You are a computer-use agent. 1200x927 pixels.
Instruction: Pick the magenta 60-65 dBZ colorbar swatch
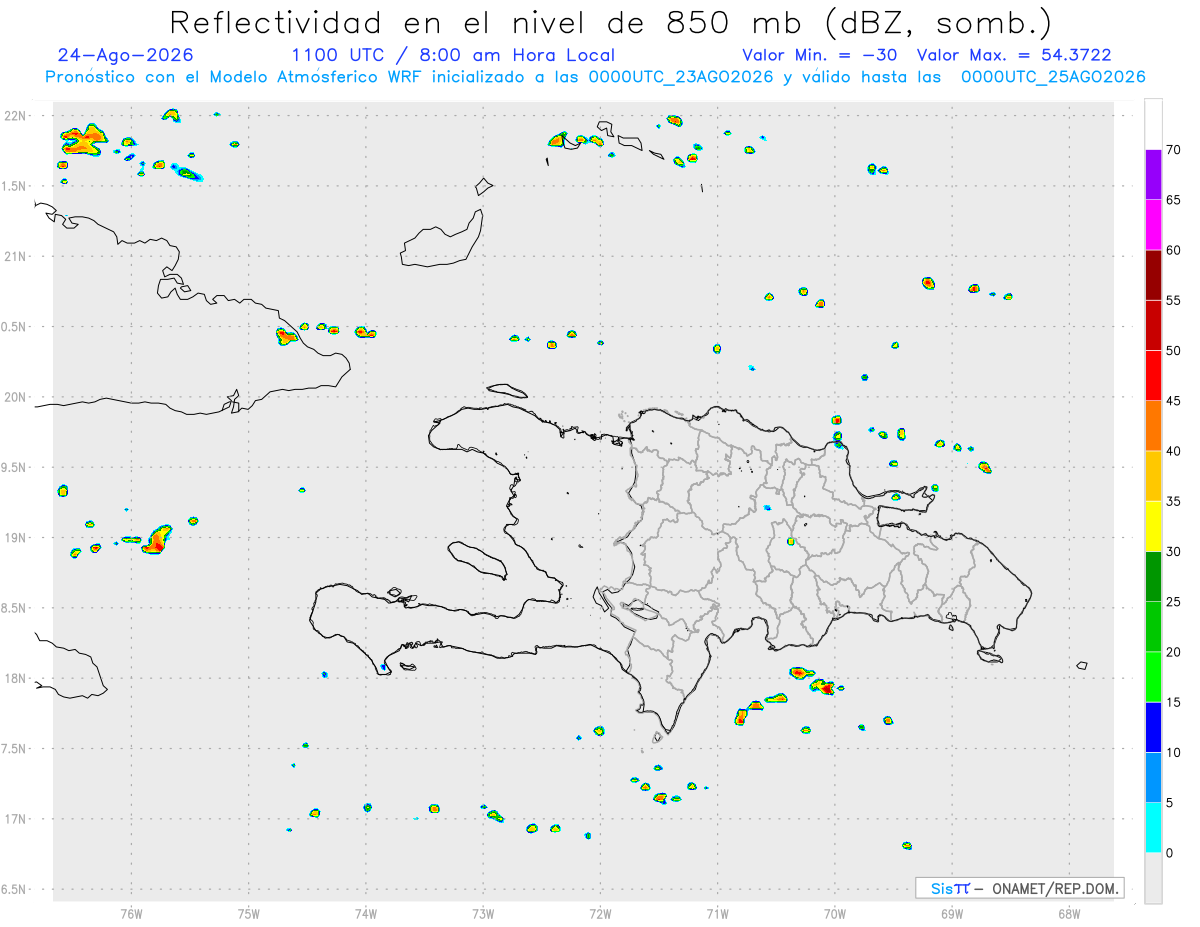1153,225
